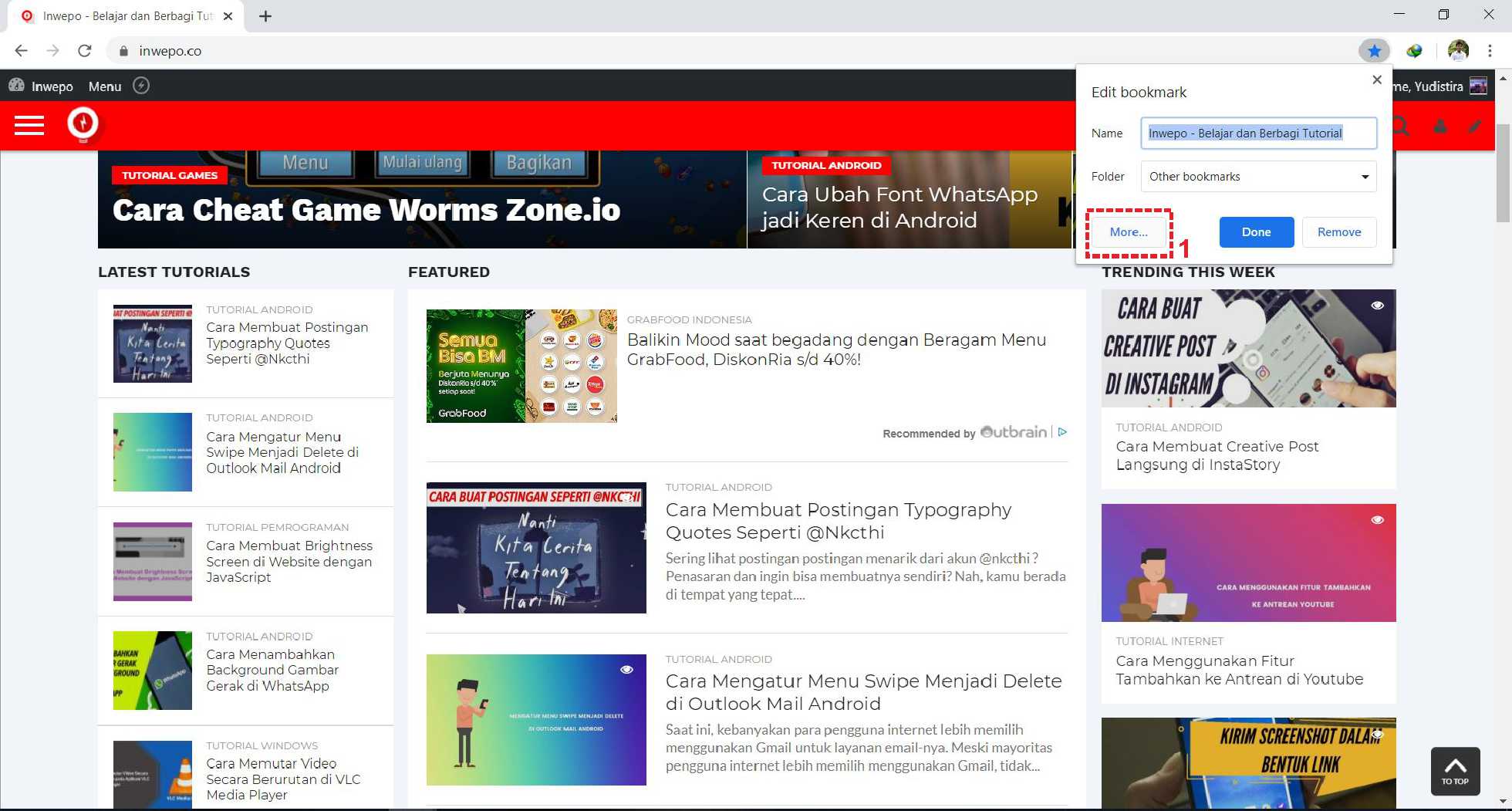Open the Cara Ubah Font WhatsApp article
The height and width of the screenshot is (811, 1512).
click(899, 207)
